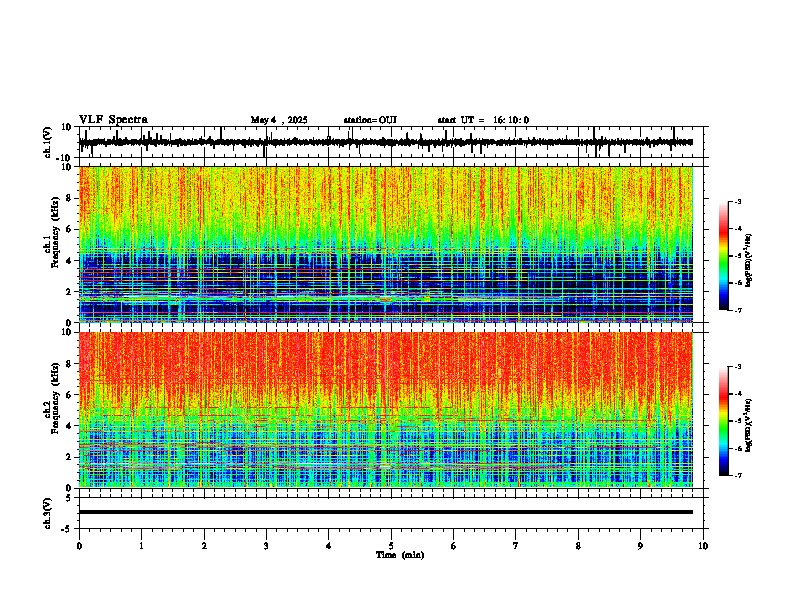The width and height of the screenshot is (792, 612).
Task: Click the log(PSD) unit label beside ch.2 scale
Action: pyautogui.click(x=749, y=425)
